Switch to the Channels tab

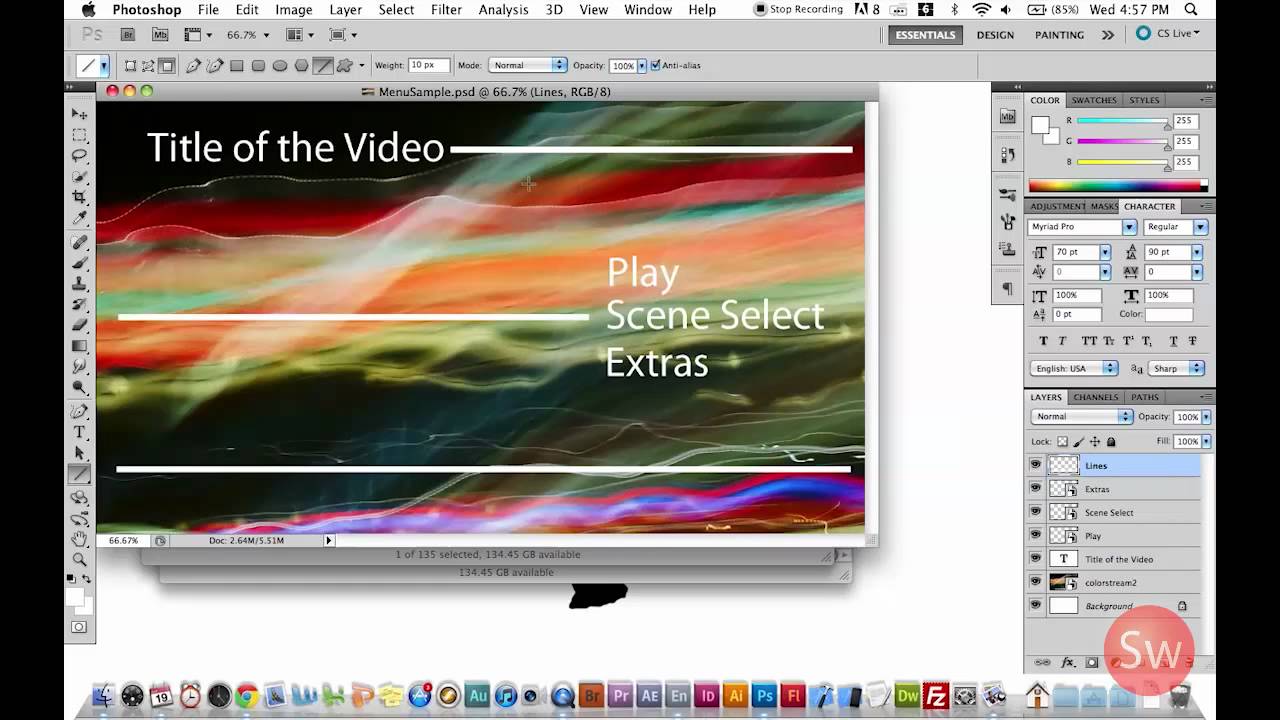point(1096,397)
